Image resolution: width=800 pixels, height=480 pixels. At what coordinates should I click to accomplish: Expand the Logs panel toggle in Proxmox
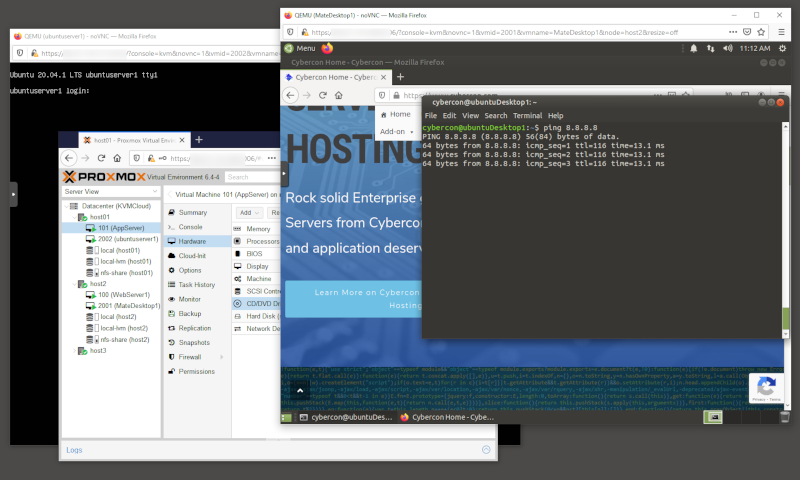click(486, 450)
